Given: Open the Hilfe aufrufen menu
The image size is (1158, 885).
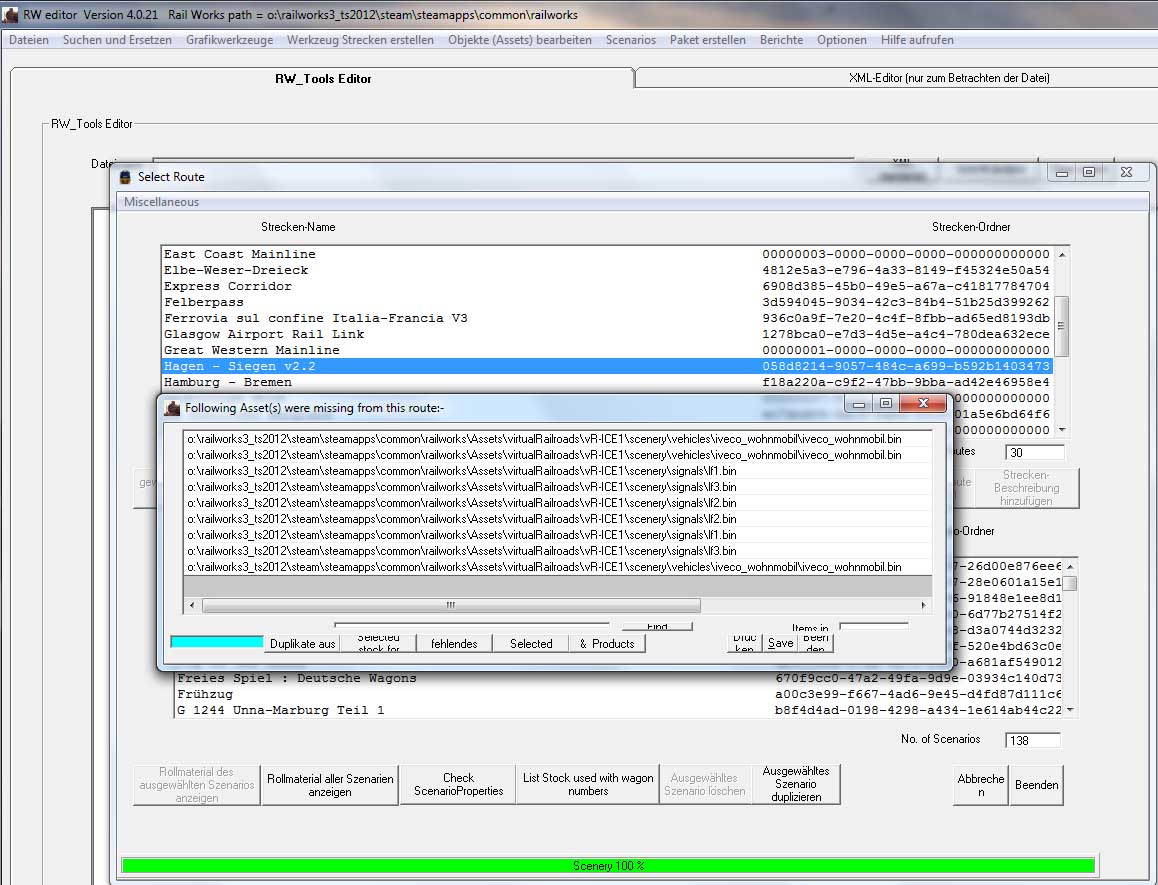Looking at the screenshot, I should pos(917,40).
